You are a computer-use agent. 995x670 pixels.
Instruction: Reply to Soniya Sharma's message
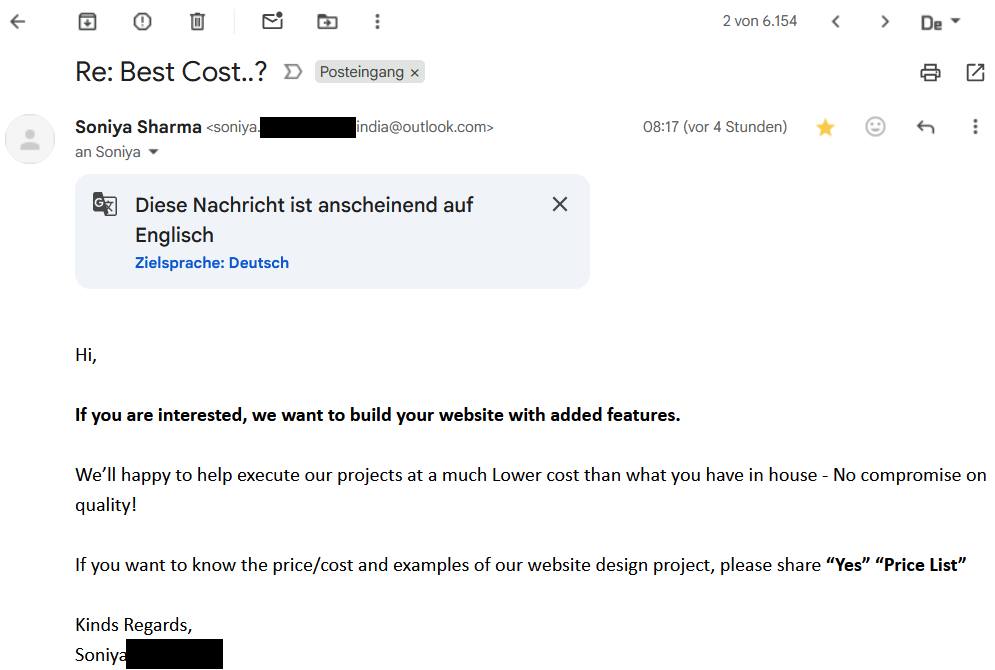[925, 127]
